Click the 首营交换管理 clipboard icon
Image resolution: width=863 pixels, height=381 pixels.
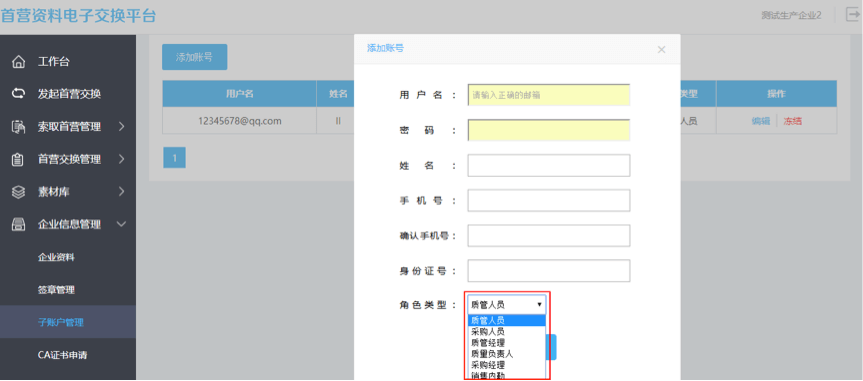point(19,160)
